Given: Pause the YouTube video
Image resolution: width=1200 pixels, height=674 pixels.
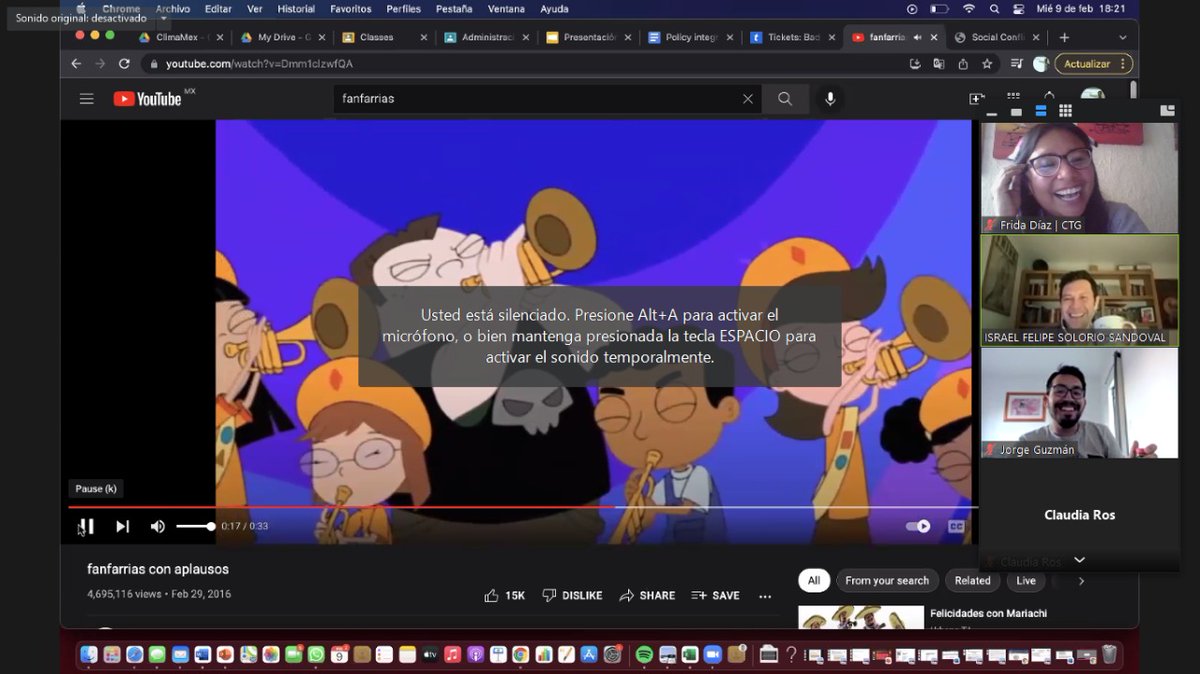Looking at the screenshot, I should tap(87, 526).
